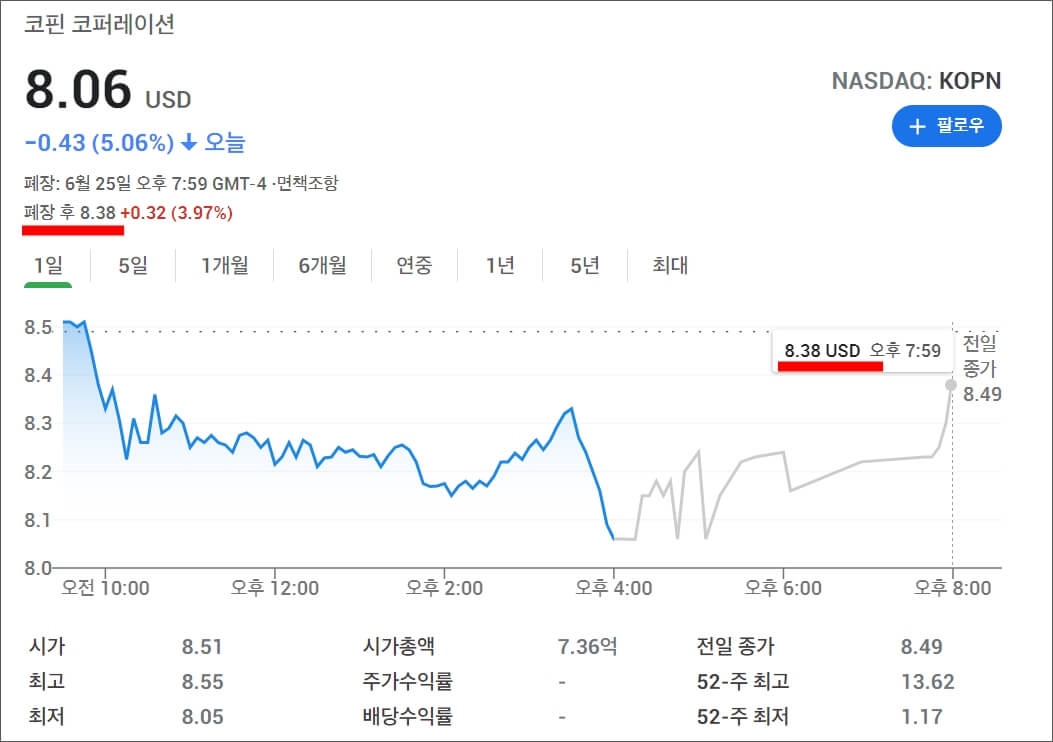Click the 최저 value 8.05
The image size is (1053, 742).
202,716
